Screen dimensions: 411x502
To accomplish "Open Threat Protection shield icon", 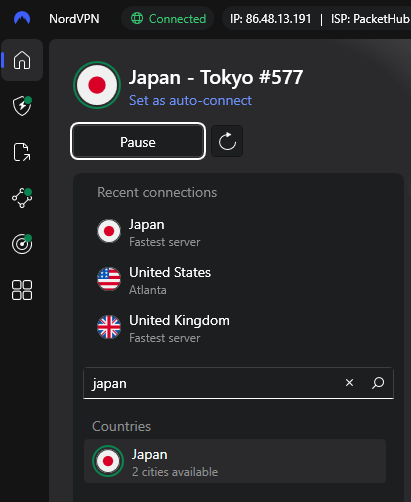I will tap(22, 106).
